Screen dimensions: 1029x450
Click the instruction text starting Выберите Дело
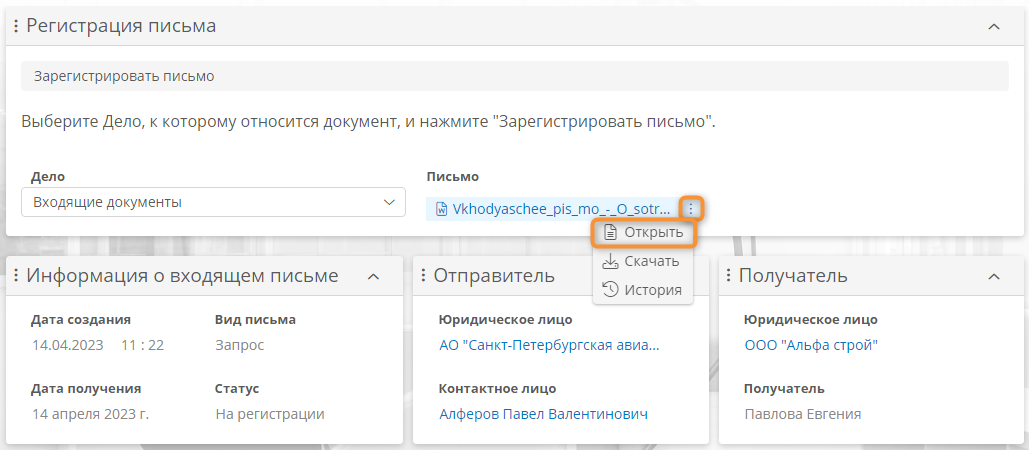tap(368, 121)
